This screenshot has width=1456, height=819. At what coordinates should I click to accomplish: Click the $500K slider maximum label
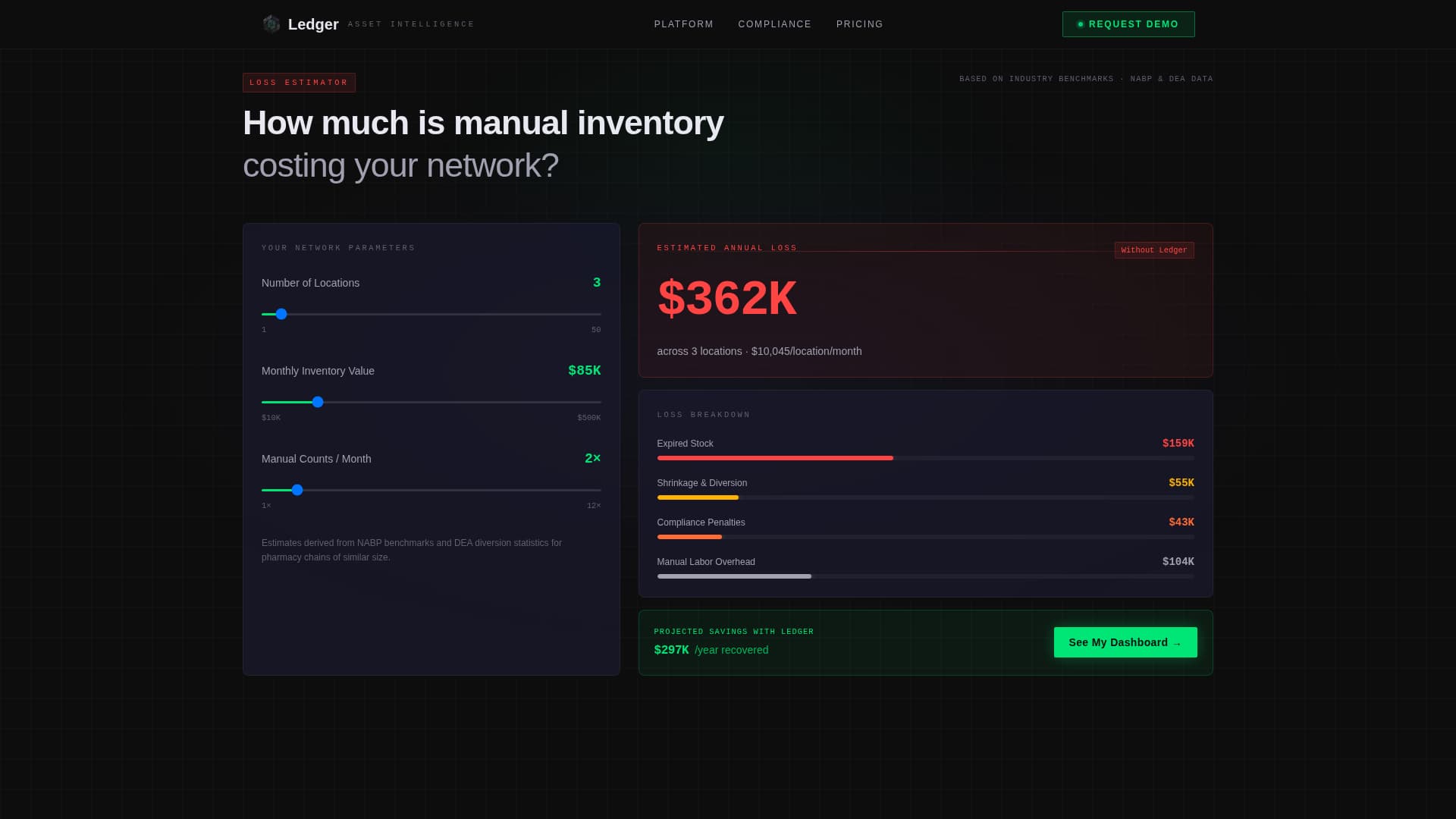[589, 418]
